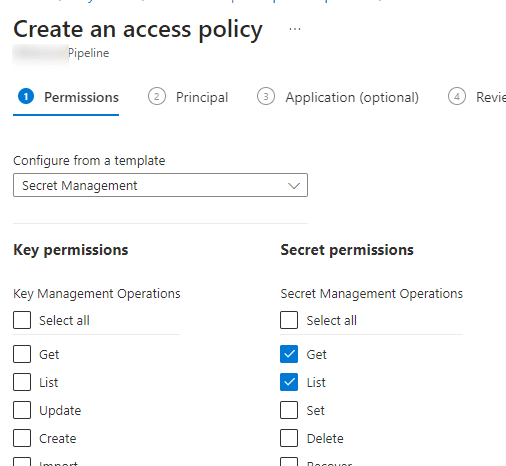
Task: Click the step 4 Review circle icon
Action: [457, 96]
